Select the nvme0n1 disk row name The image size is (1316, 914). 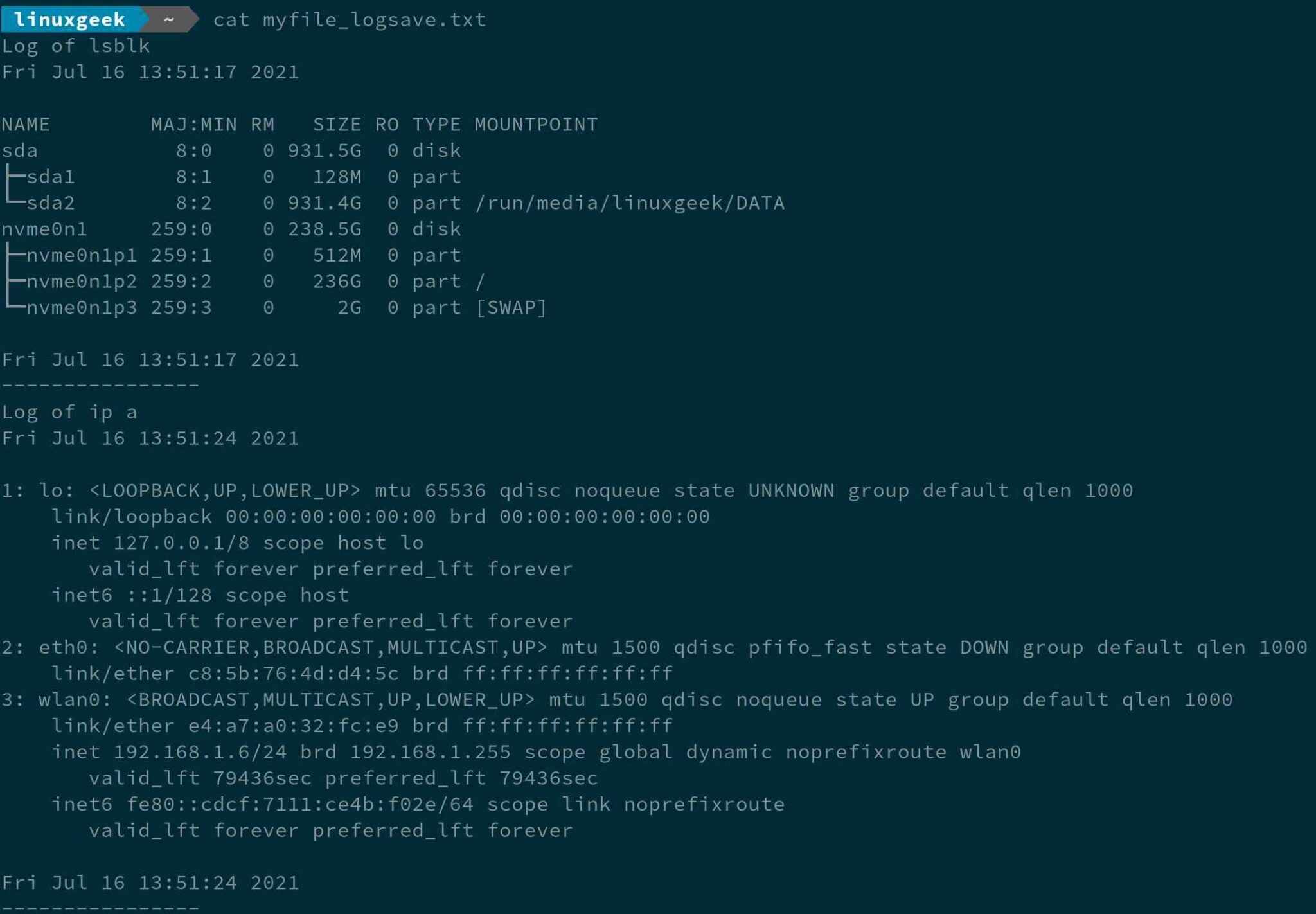click(x=44, y=229)
